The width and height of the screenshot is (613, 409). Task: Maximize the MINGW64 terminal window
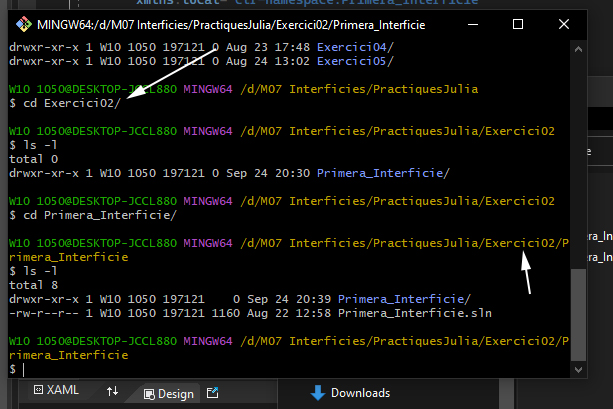click(516, 23)
